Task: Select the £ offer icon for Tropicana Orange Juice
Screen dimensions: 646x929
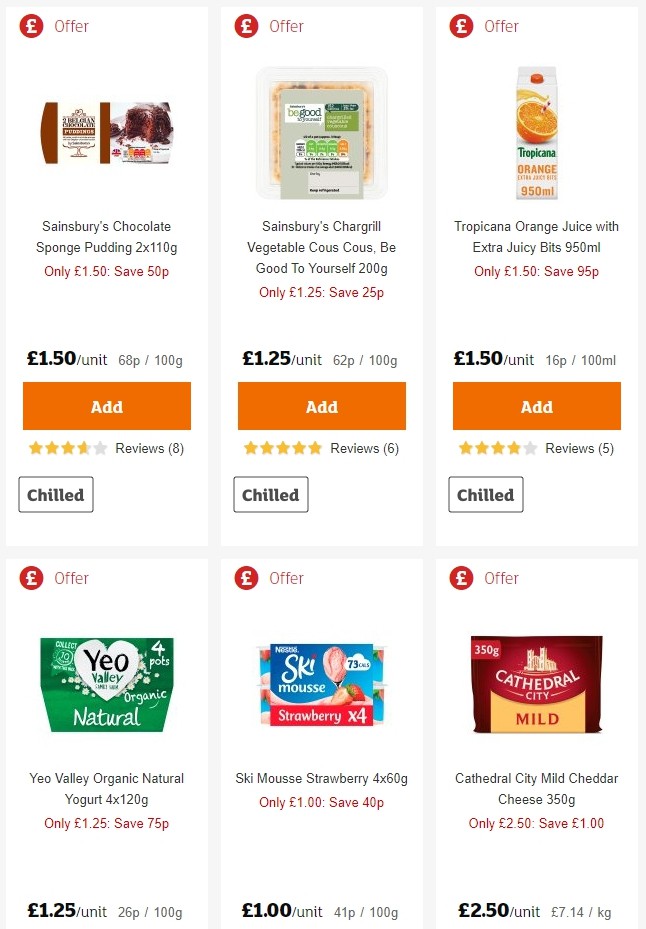Action: [x=461, y=26]
